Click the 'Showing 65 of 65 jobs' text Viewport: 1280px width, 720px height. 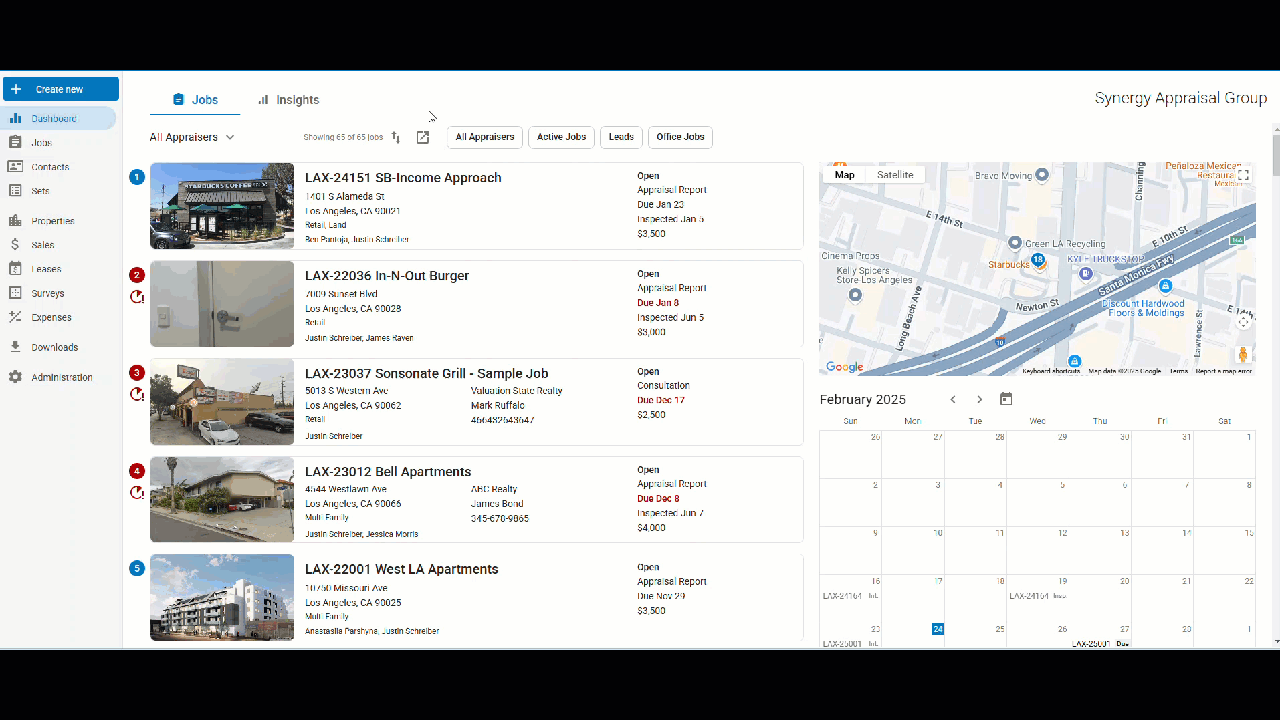(343, 137)
